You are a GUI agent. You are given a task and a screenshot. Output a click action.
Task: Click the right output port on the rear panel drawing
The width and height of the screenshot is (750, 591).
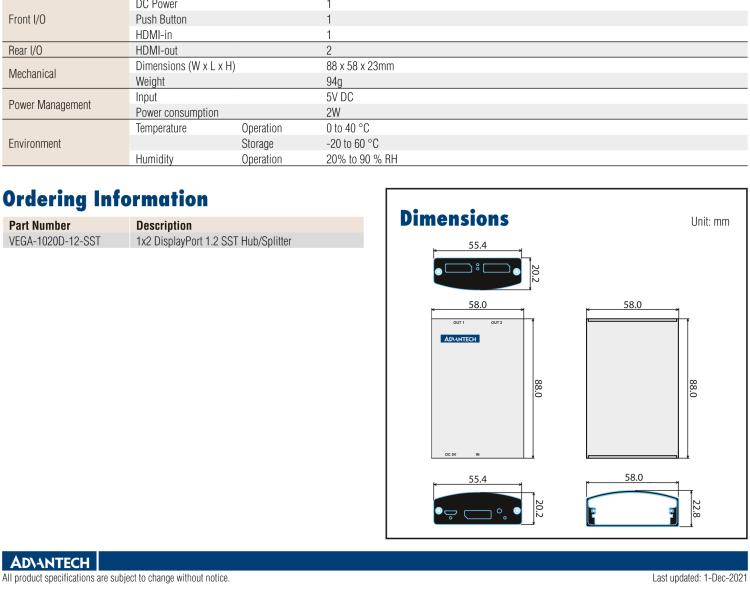(x=496, y=266)
